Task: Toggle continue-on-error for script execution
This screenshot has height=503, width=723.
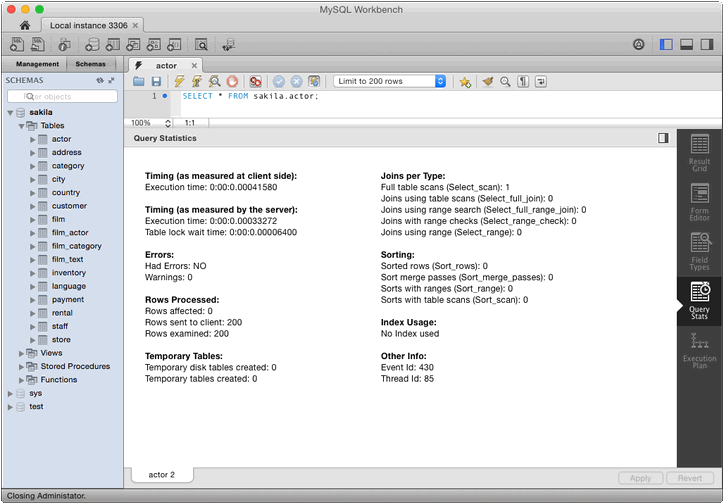Action: (x=255, y=82)
